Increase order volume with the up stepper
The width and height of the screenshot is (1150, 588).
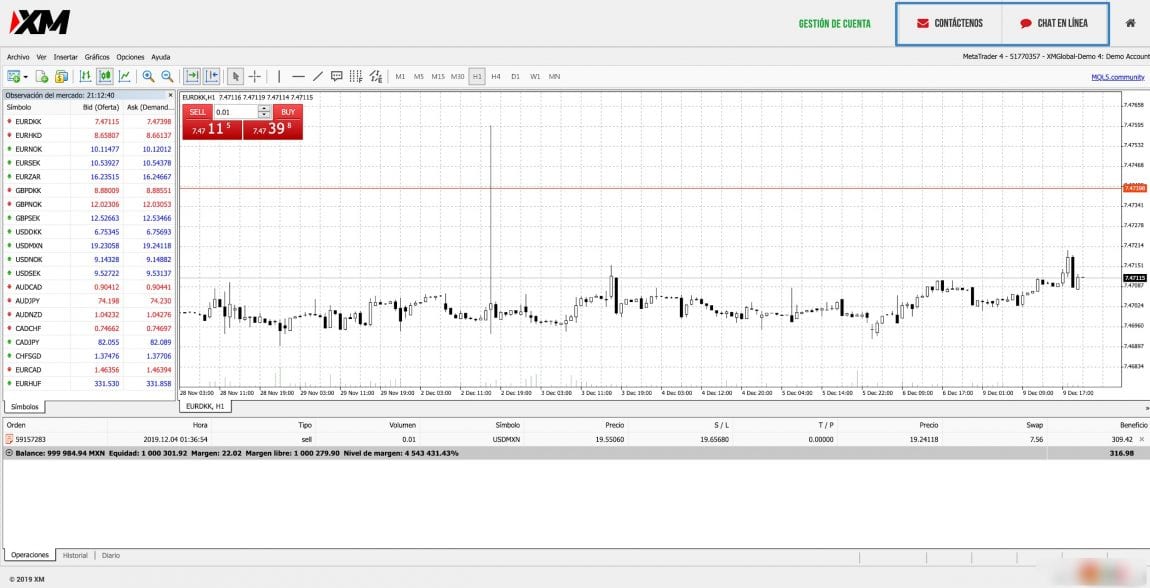coord(264,109)
